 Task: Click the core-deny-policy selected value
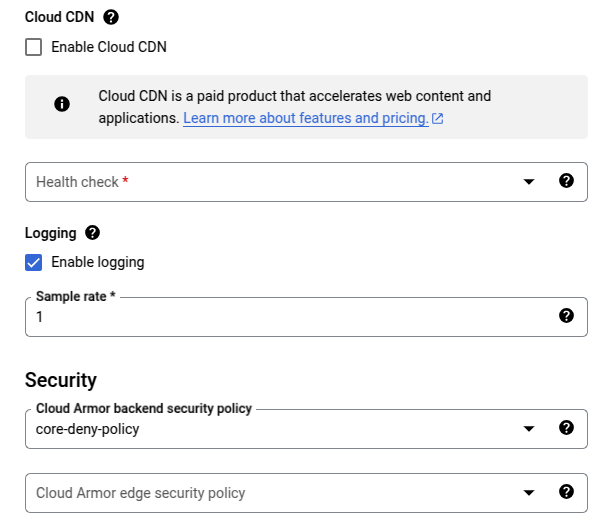[x=88, y=429]
